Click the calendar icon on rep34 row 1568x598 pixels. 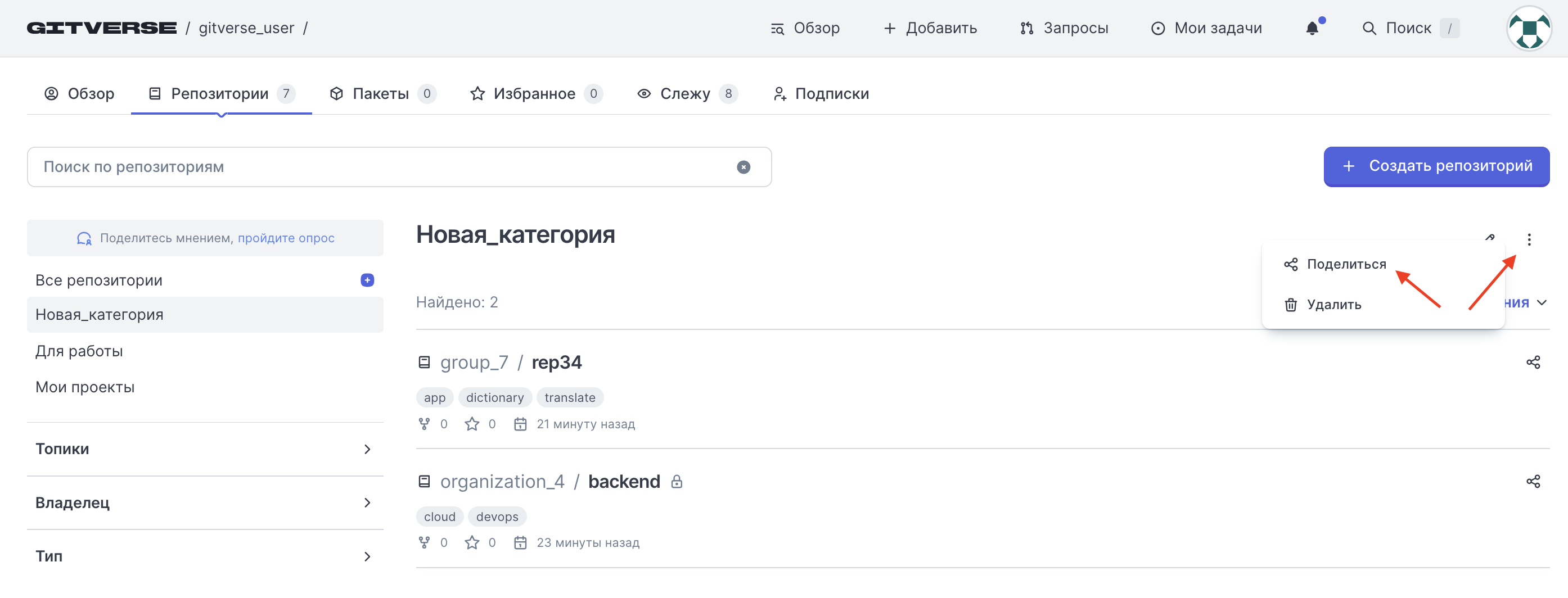(520, 424)
